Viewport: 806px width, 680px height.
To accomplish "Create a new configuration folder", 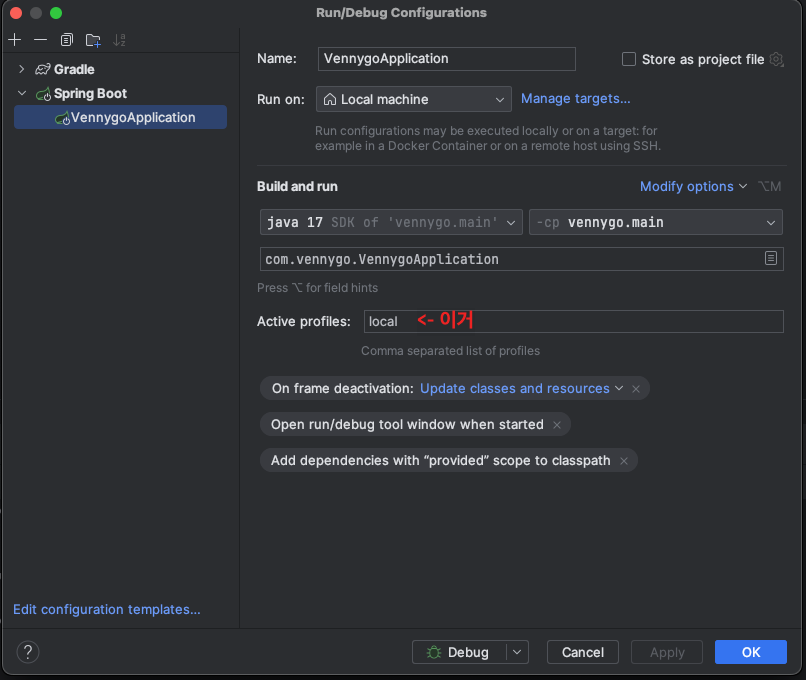I will [x=93, y=40].
